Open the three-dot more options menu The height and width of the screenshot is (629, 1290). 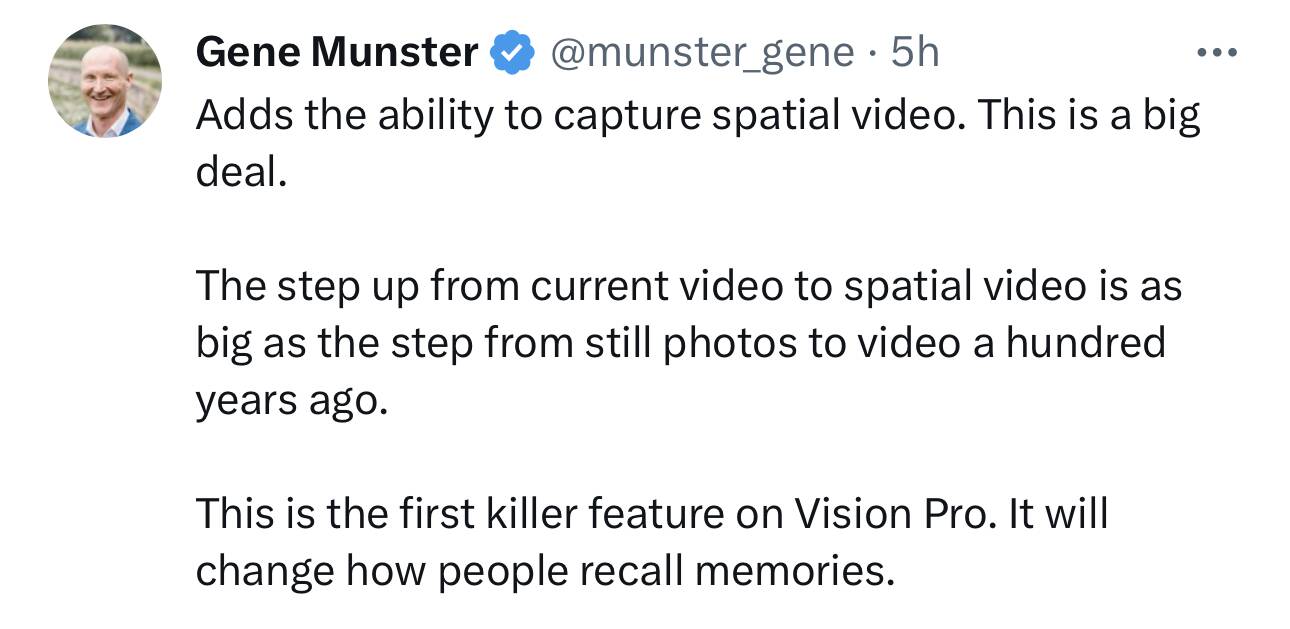(x=1215, y=52)
